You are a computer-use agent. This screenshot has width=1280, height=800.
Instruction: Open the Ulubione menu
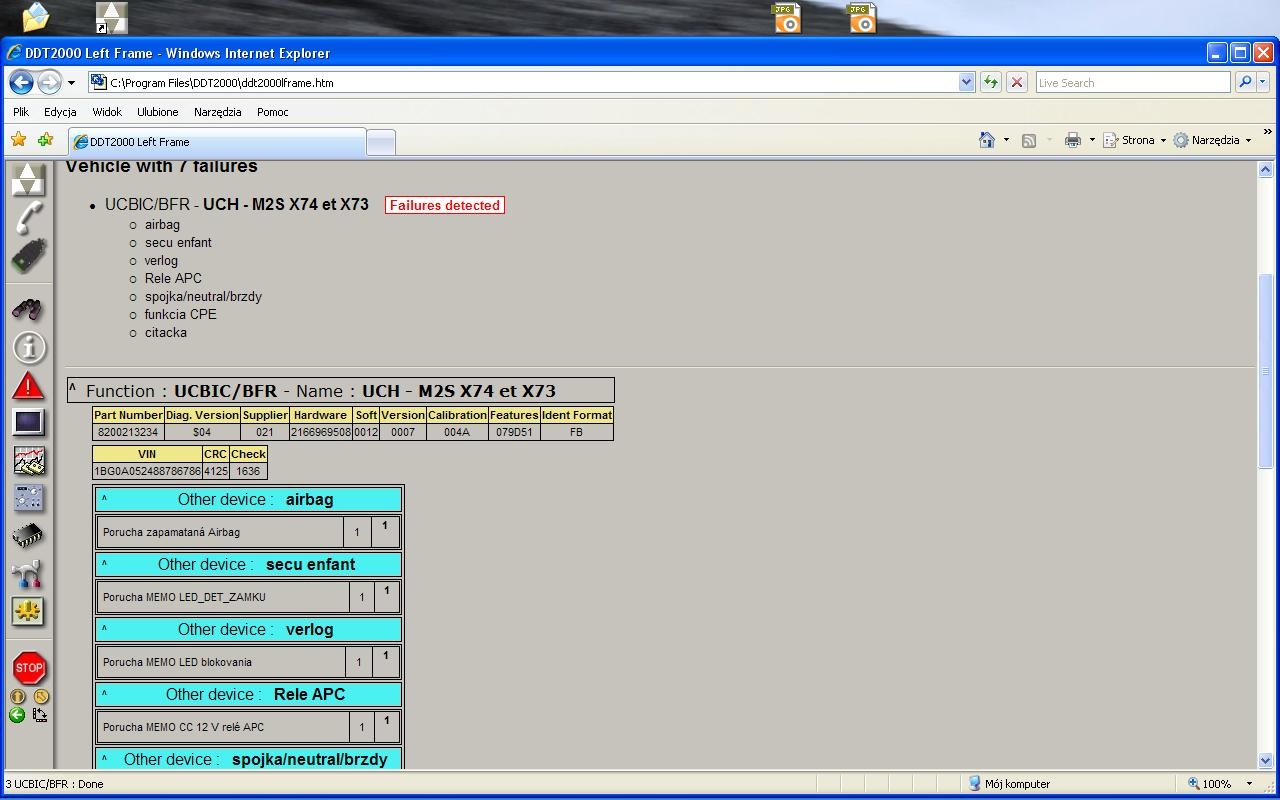pyautogui.click(x=158, y=112)
